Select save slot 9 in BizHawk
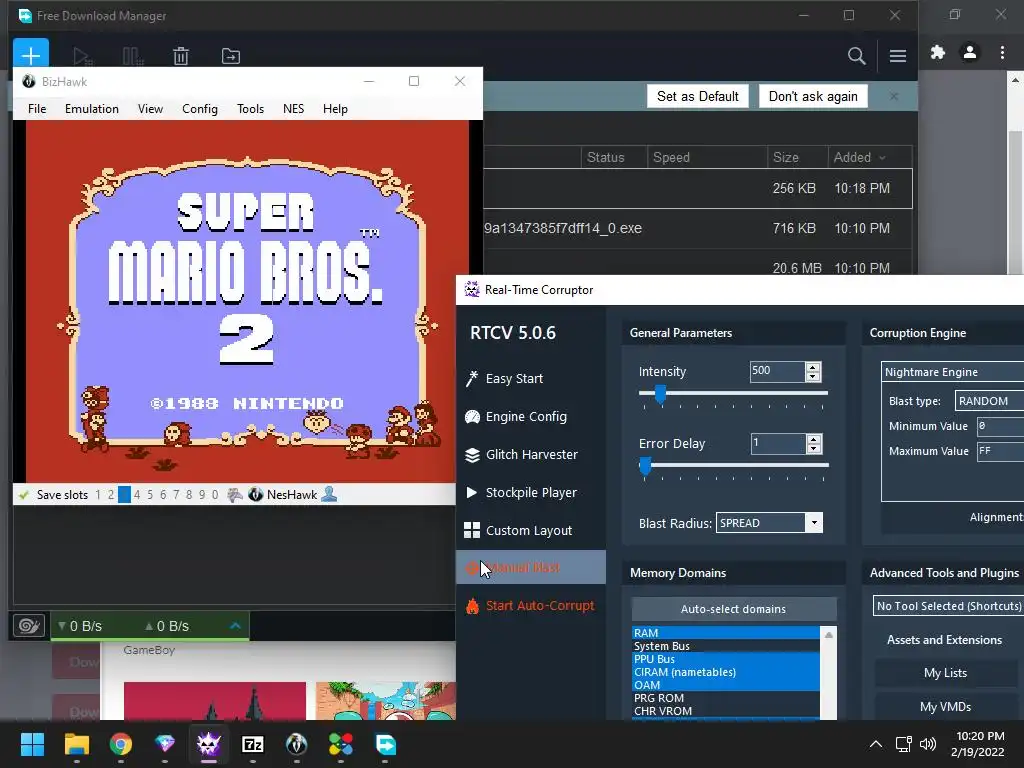 pos(202,495)
